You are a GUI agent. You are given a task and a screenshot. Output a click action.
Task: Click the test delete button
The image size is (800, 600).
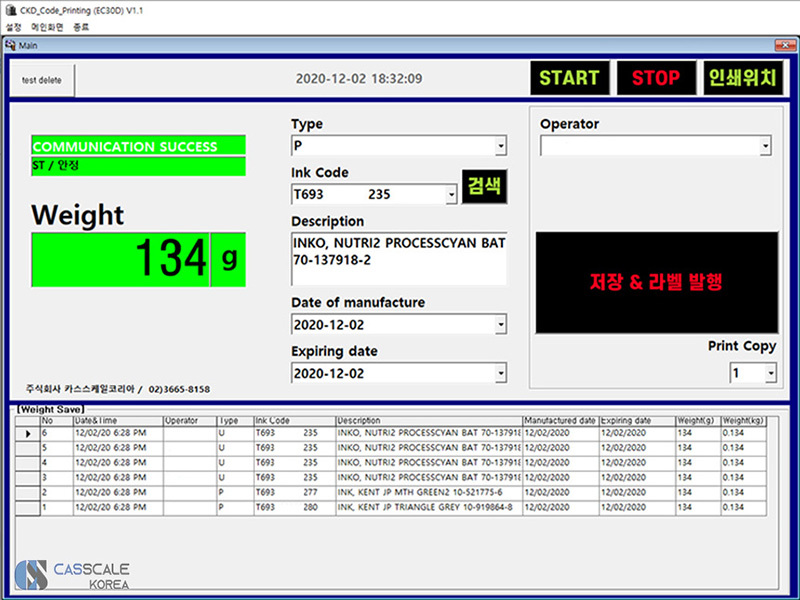click(43, 80)
